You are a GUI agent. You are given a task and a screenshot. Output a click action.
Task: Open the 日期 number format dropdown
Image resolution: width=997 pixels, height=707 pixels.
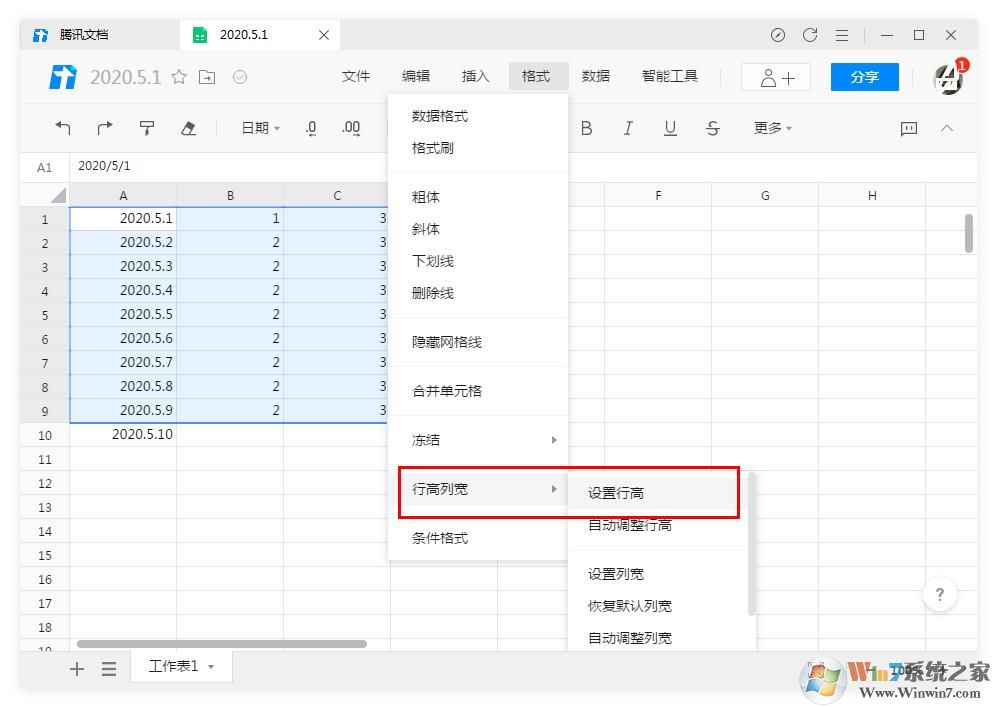pos(258,128)
